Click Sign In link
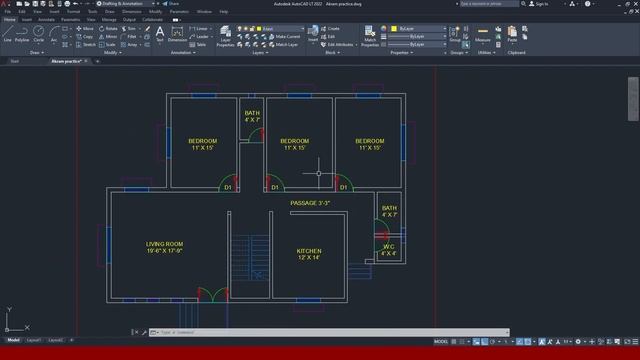The image size is (640, 360). 539,4
